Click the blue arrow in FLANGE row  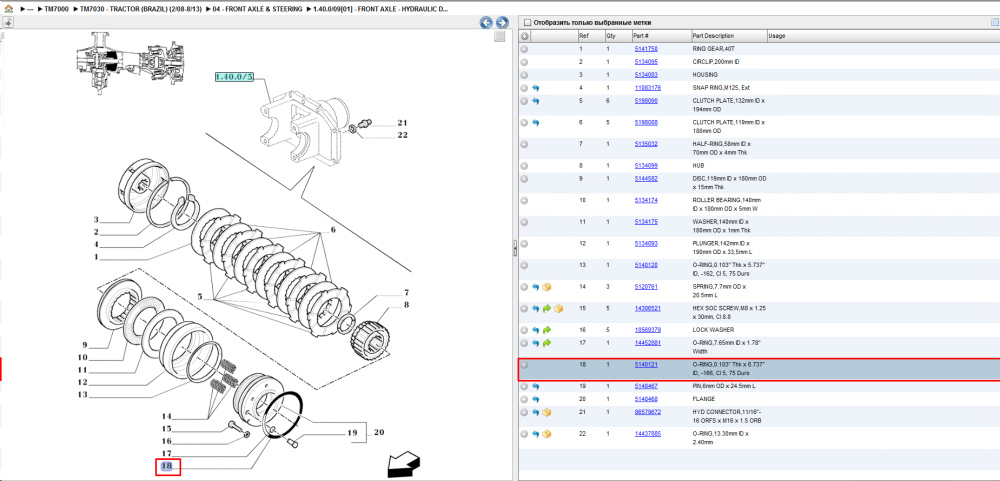(536, 399)
